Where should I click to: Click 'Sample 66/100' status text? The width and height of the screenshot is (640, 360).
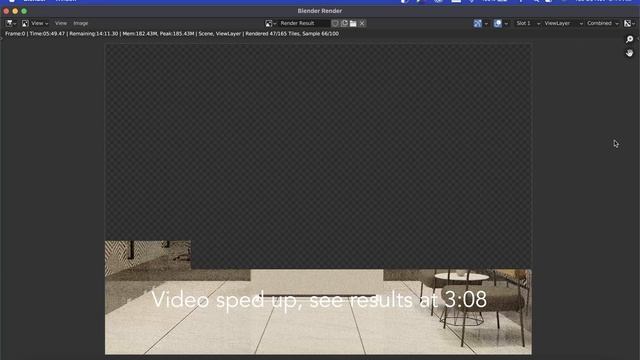coord(320,34)
